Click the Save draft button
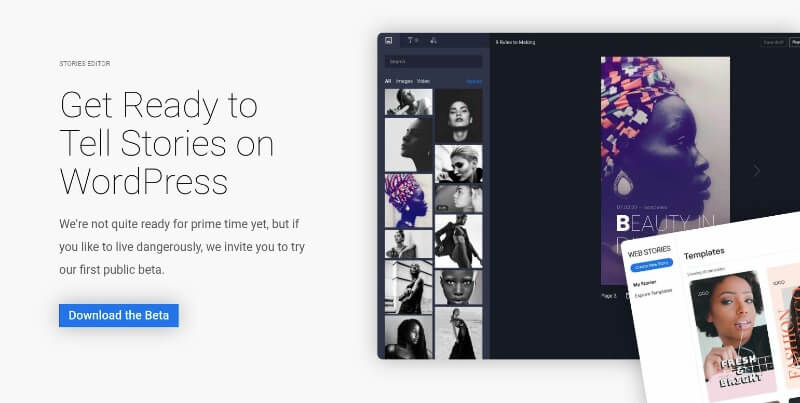 coord(773,42)
